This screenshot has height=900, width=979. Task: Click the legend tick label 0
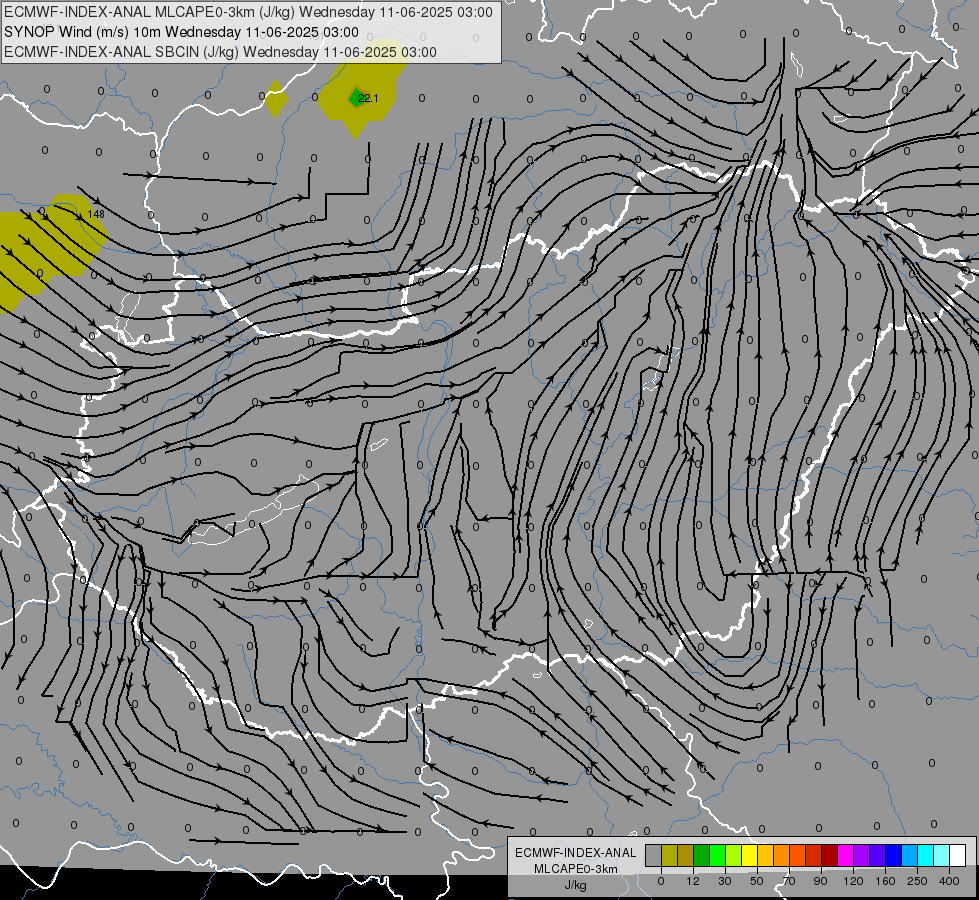point(661,881)
